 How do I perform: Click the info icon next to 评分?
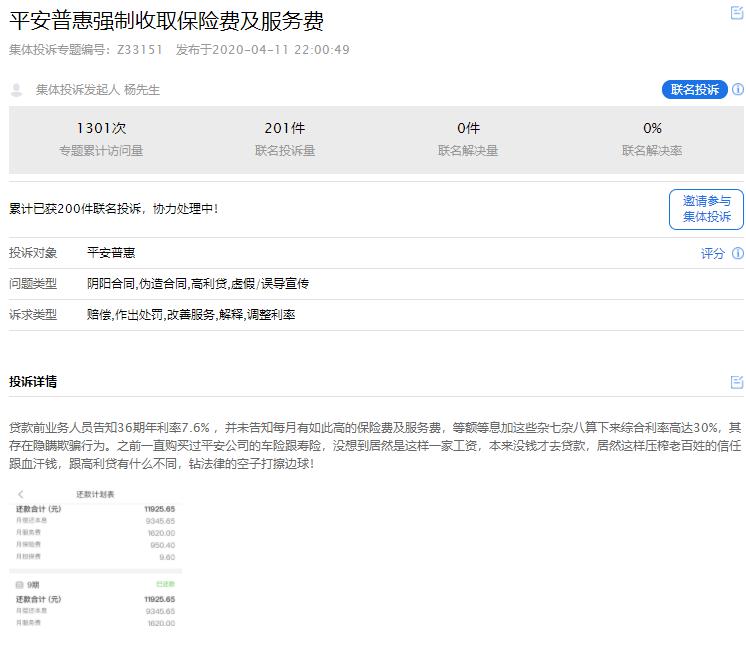coord(737,253)
